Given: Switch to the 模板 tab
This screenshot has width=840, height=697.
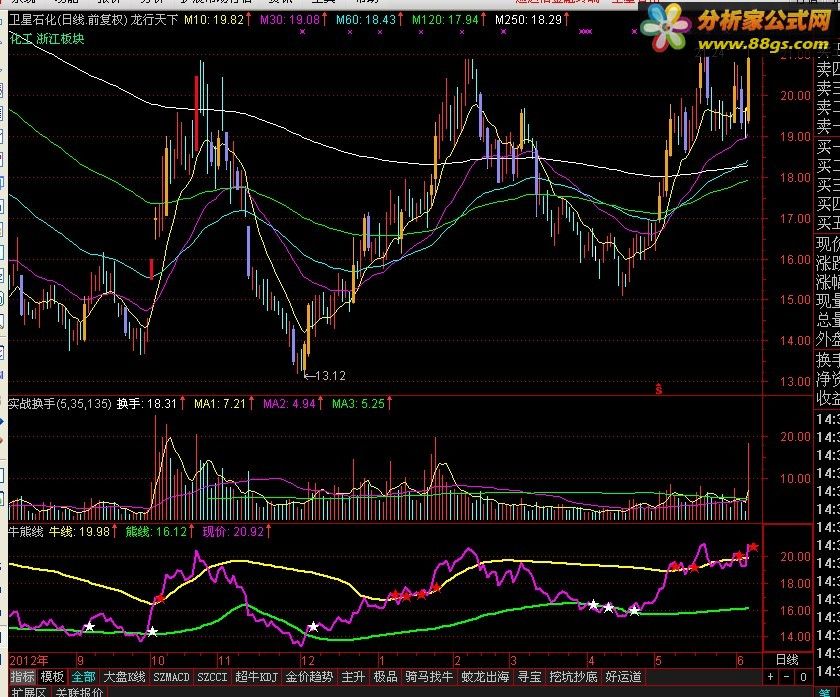Looking at the screenshot, I should coord(52,677).
